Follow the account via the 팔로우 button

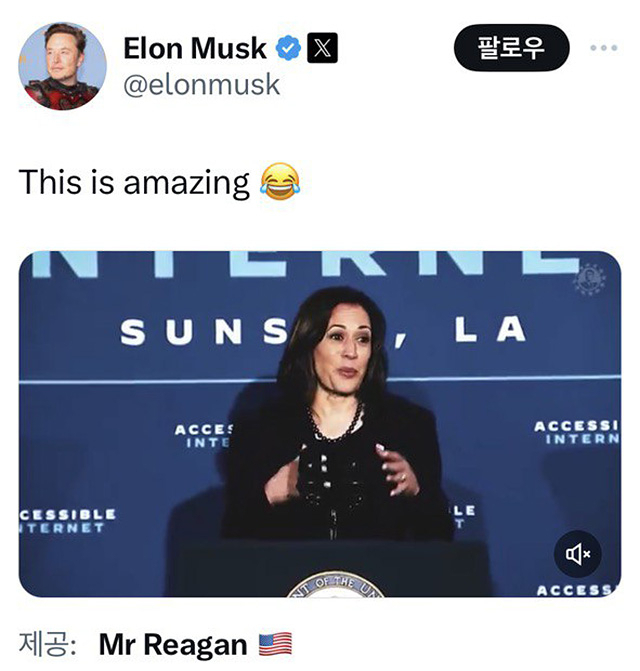coord(512,48)
